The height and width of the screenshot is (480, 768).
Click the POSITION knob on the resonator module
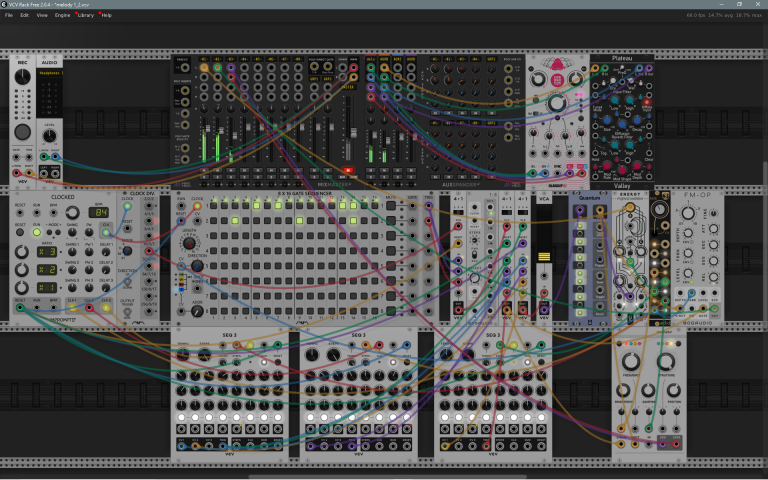coord(674,390)
